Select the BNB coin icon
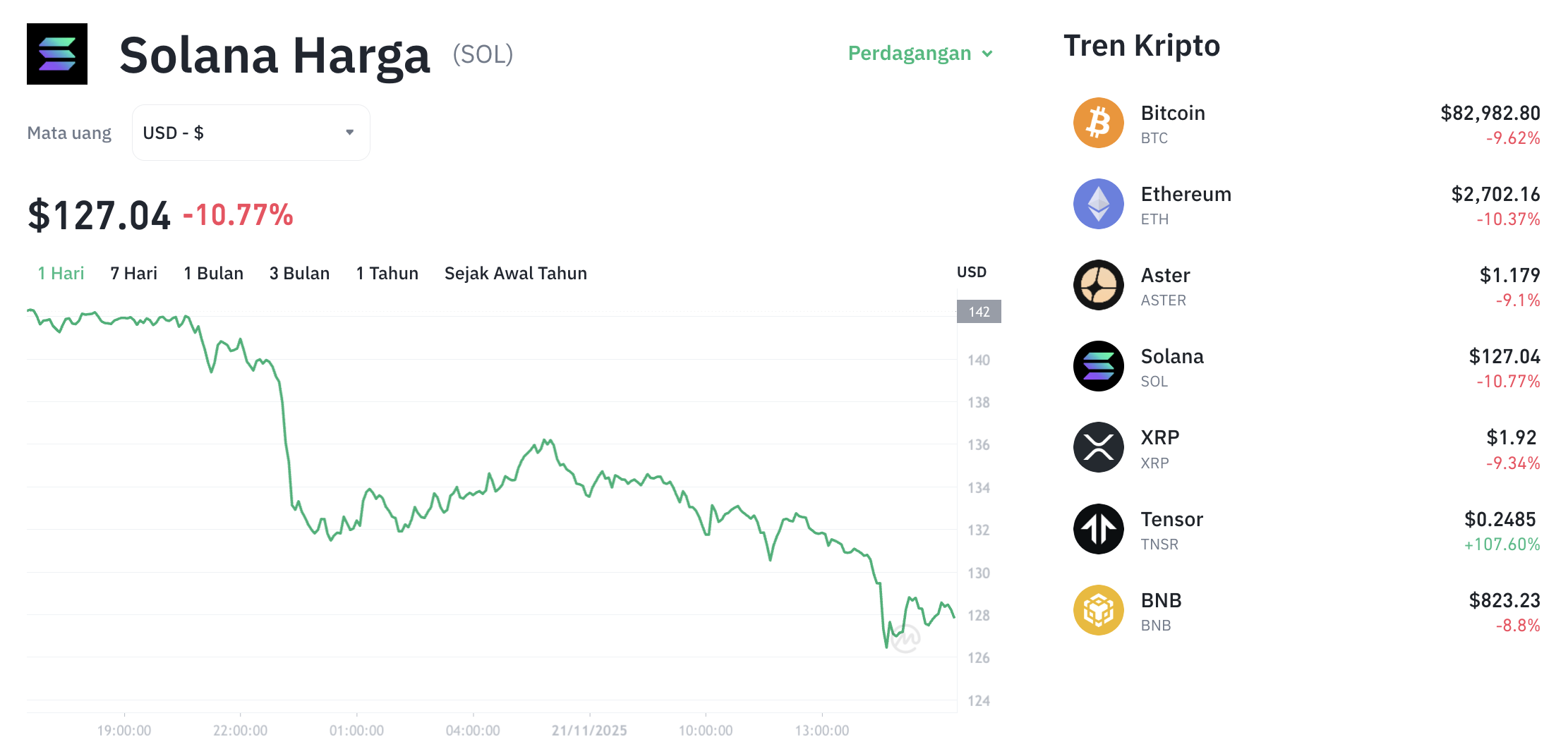This screenshot has height=742, width=1568. [1098, 610]
